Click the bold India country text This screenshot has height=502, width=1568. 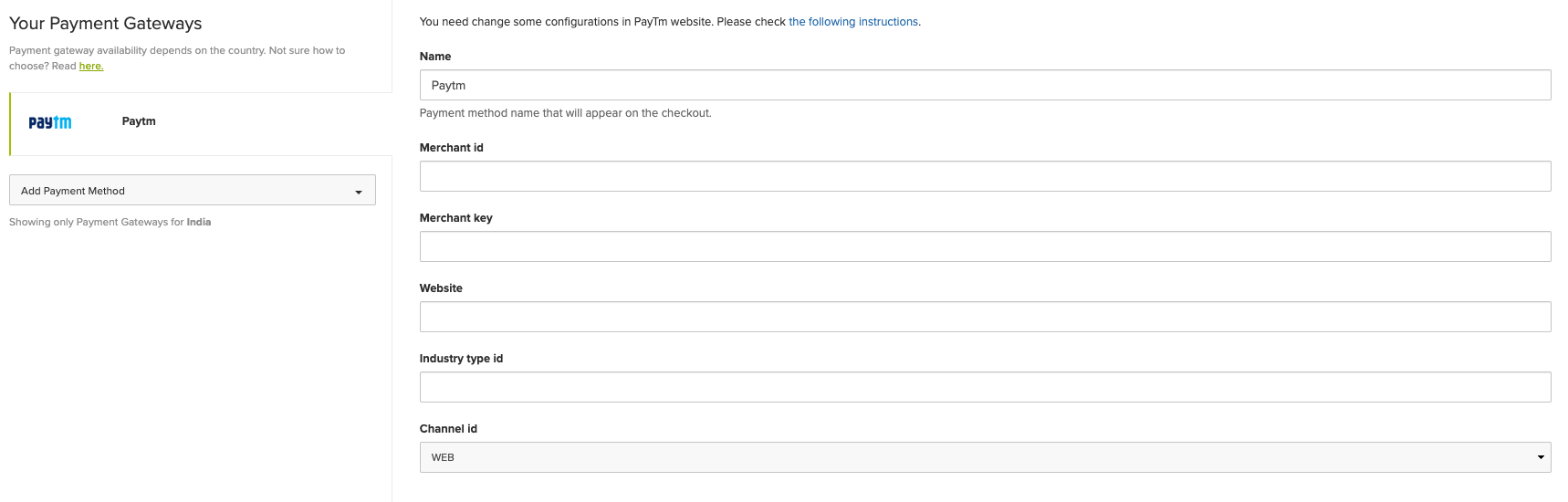(199, 222)
